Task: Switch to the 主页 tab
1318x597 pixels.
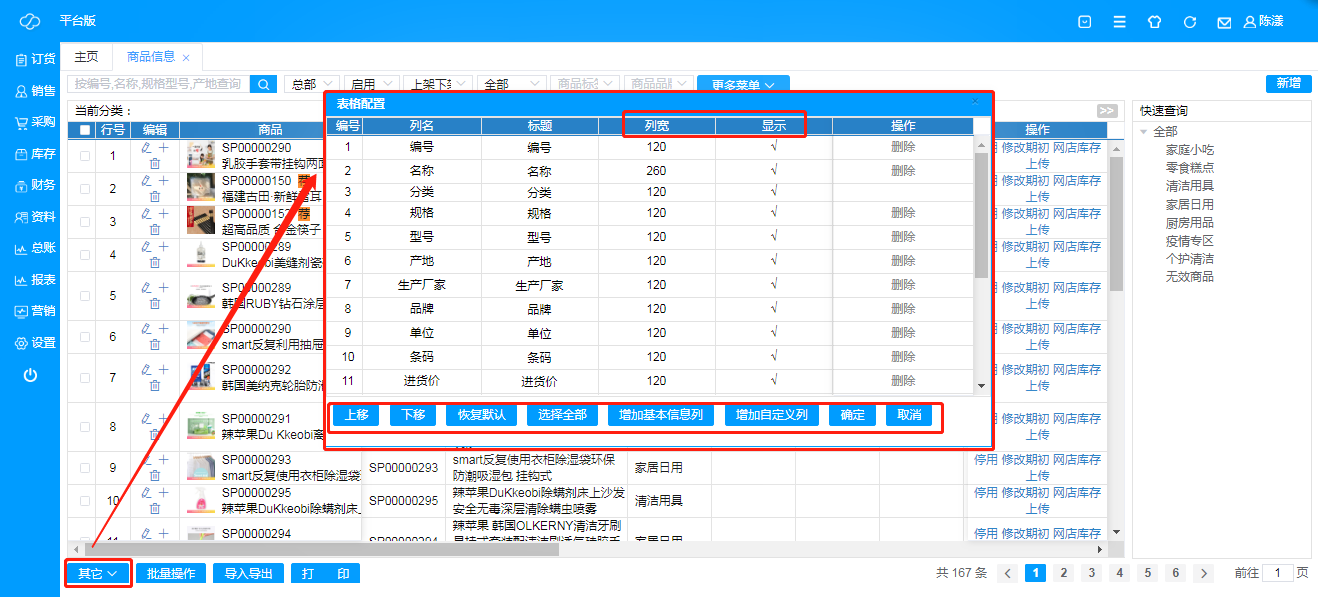Action: pyautogui.click(x=87, y=57)
